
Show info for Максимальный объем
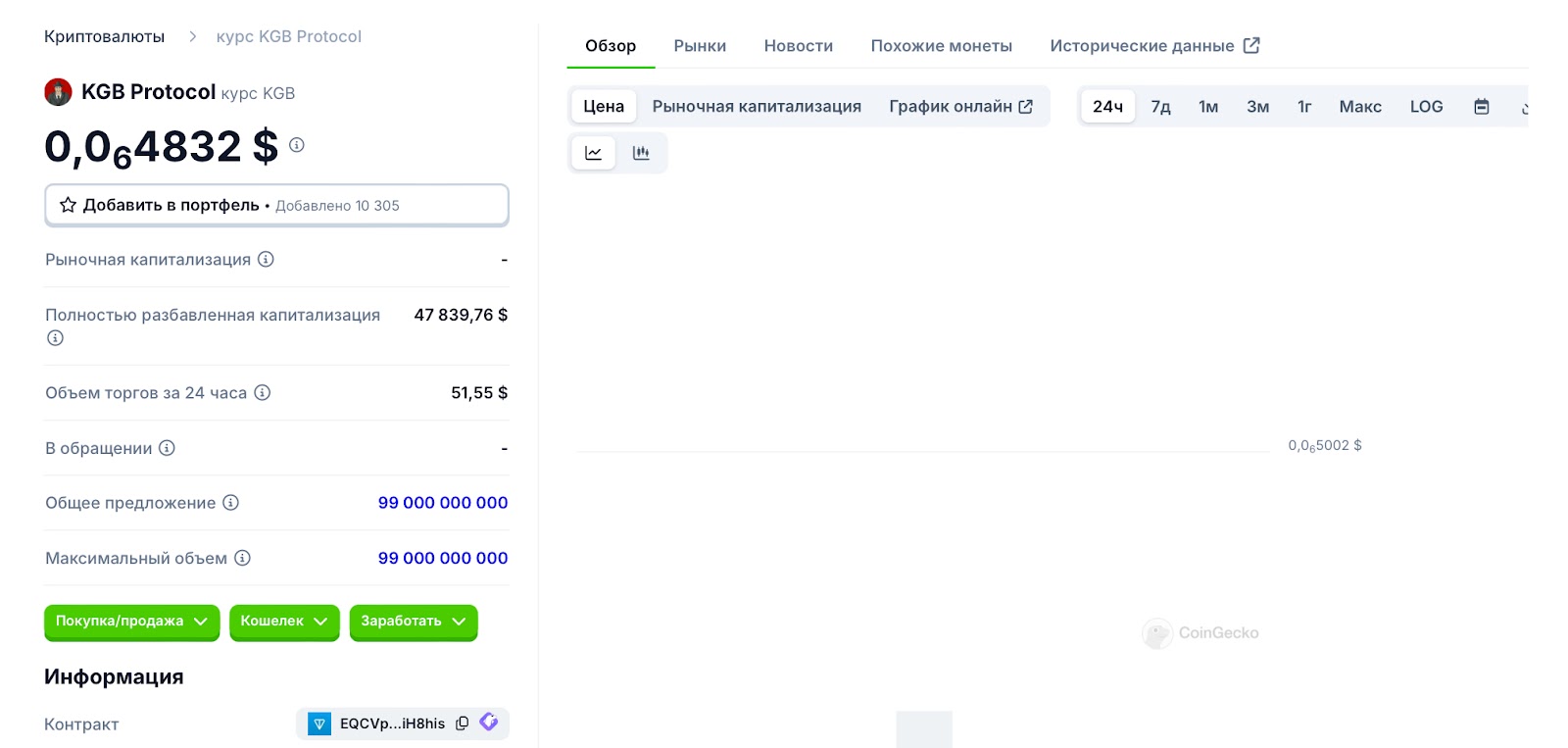pyautogui.click(x=242, y=558)
